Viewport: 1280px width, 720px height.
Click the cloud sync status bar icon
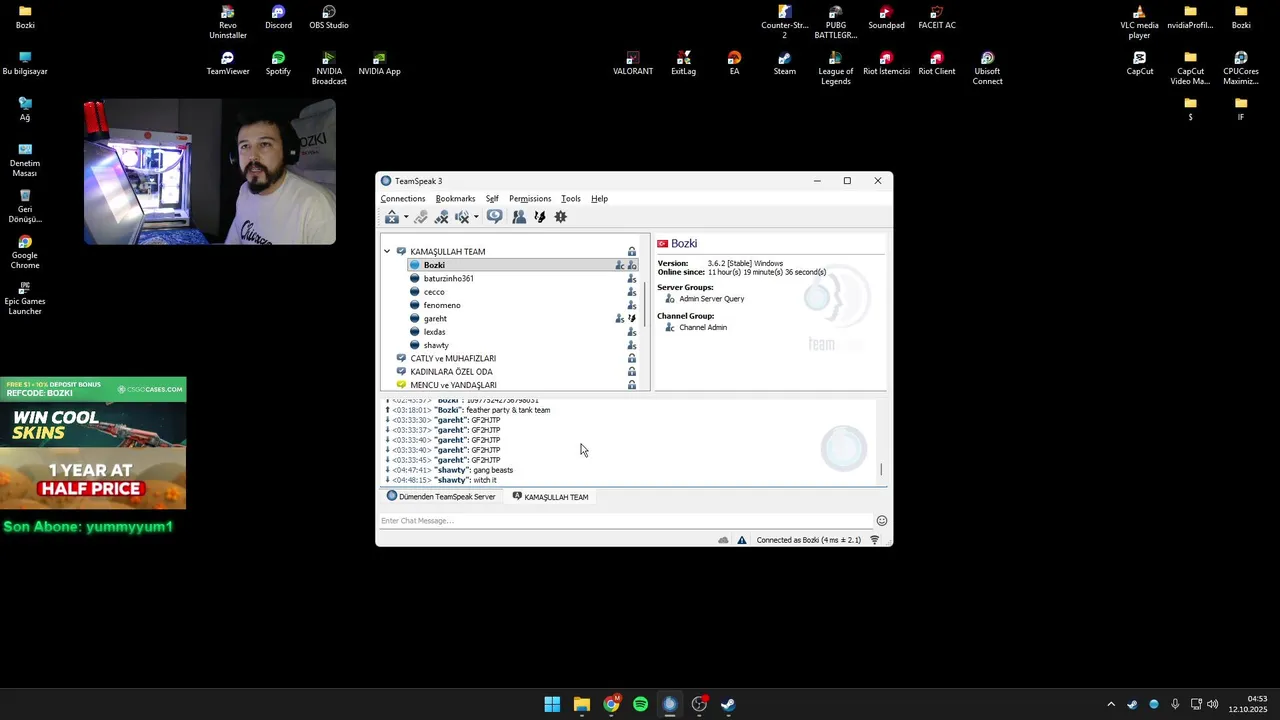tap(723, 540)
